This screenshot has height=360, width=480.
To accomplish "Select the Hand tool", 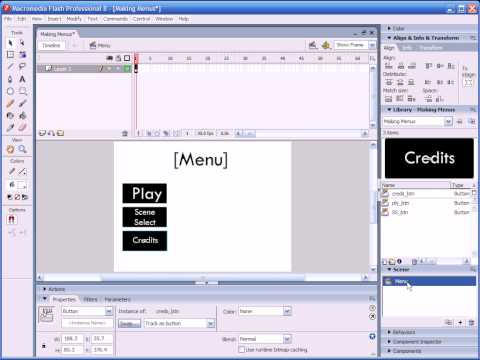I will tap(10, 149).
